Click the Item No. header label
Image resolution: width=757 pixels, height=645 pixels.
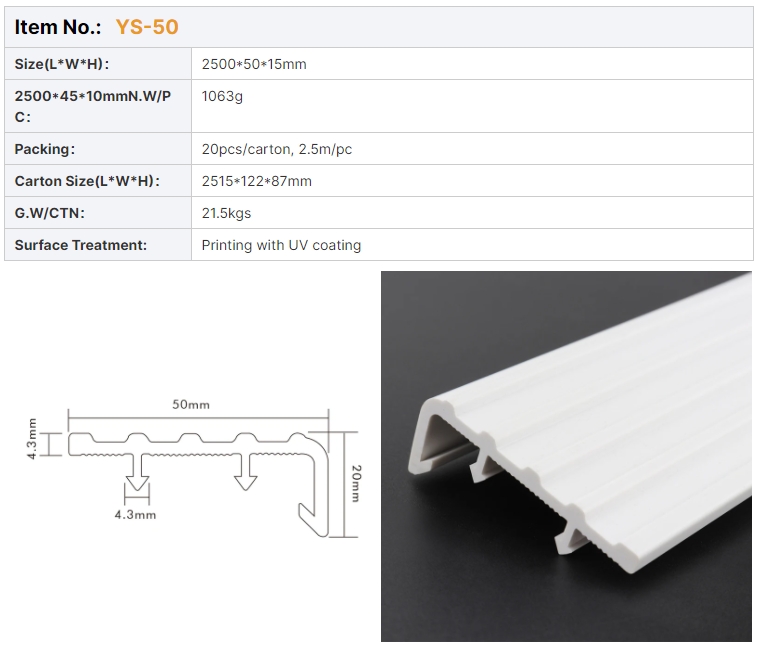tap(57, 27)
